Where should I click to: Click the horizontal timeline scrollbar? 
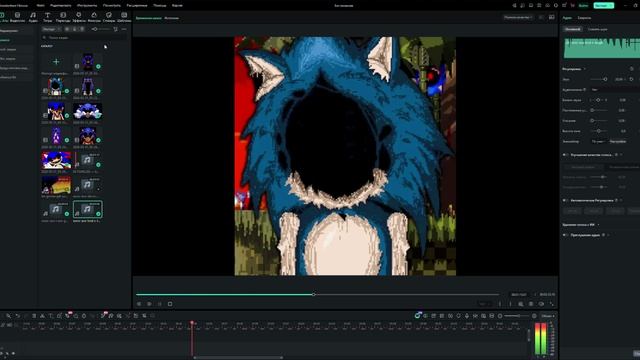pyautogui.click(x=239, y=358)
